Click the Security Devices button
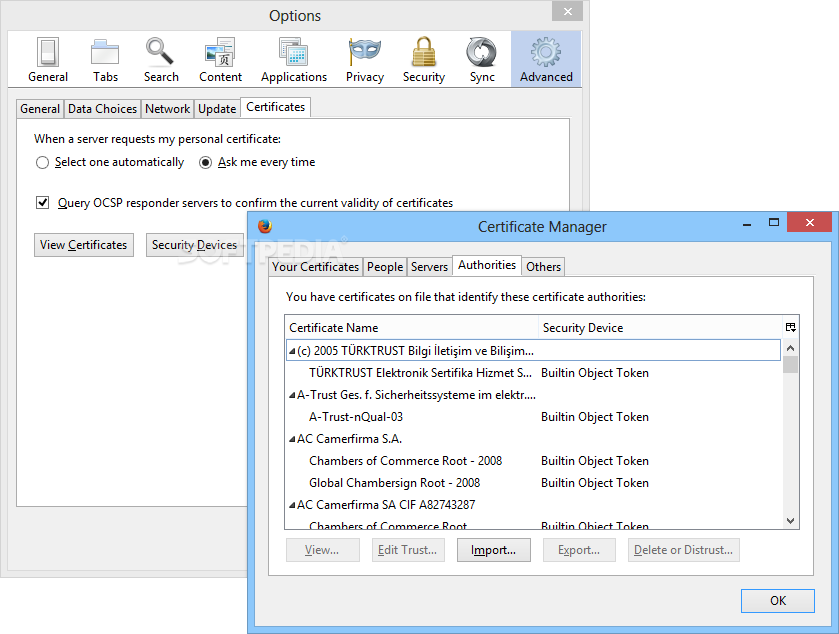This screenshot has height=634, width=839. pyautogui.click(x=195, y=245)
